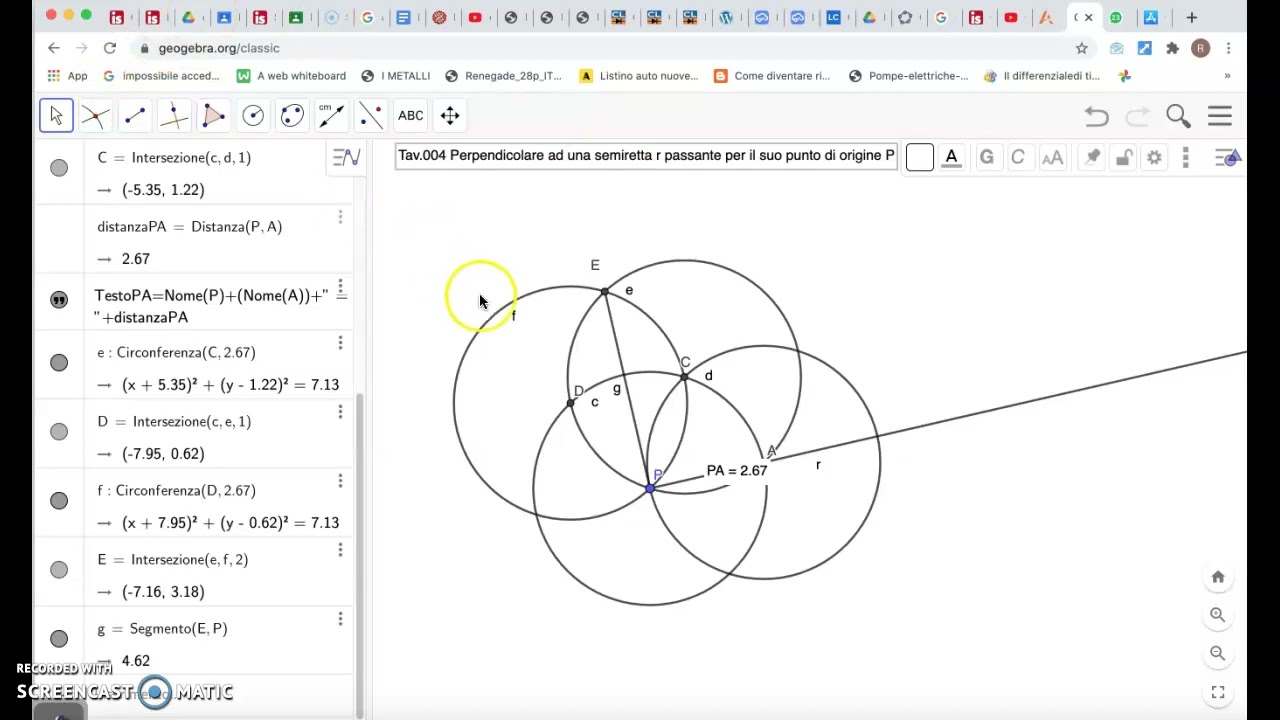This screenshot has height=720, width=1280.
Task: Open 'A web whiteboard' bookmark
Action: coord(291,76)
